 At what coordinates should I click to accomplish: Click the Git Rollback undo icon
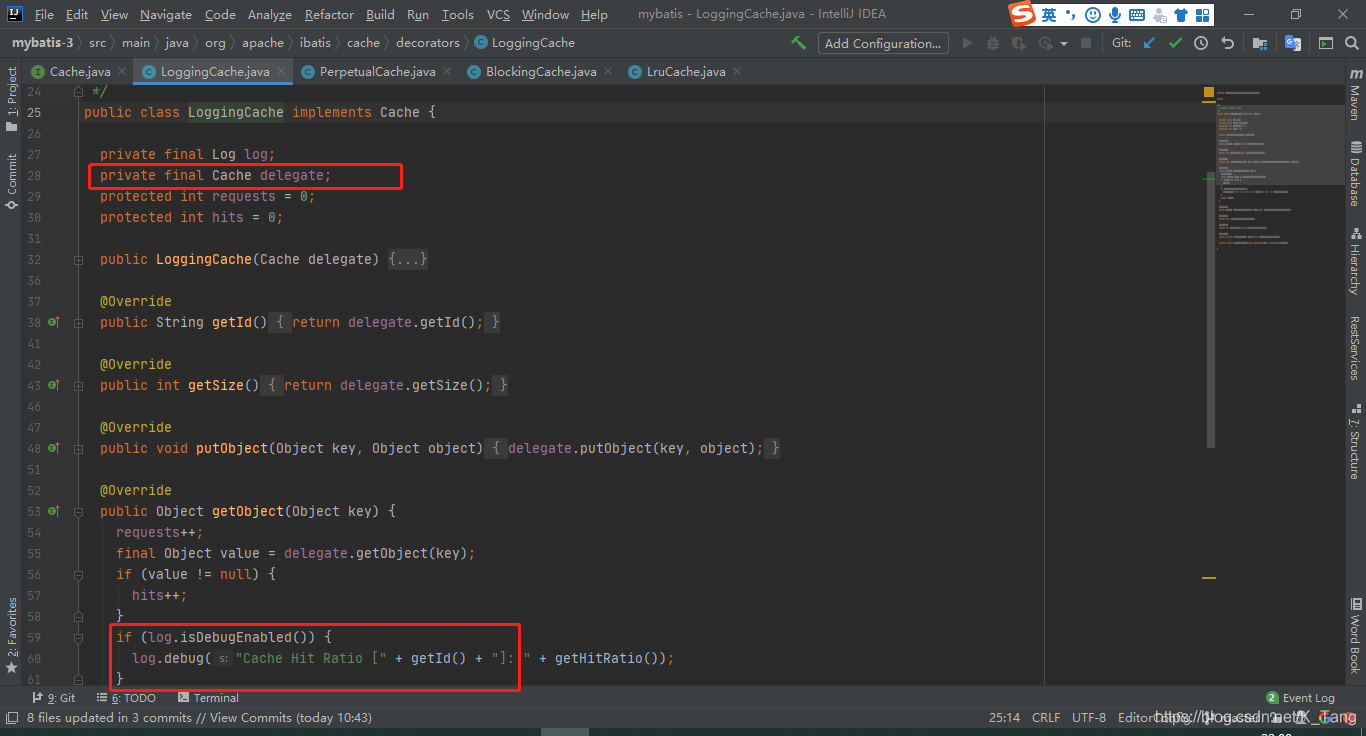pos(1227,43)
